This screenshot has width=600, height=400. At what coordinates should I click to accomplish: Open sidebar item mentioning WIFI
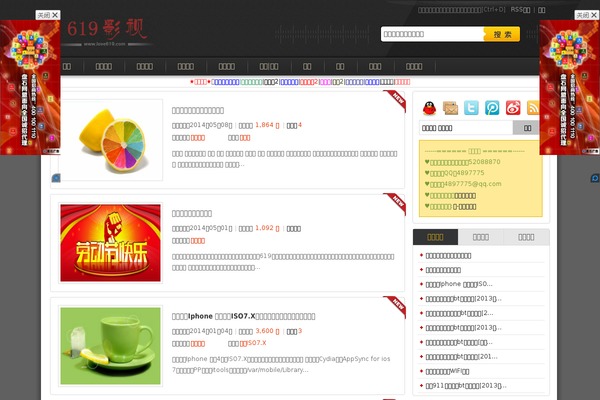click(x=447, y=371)
